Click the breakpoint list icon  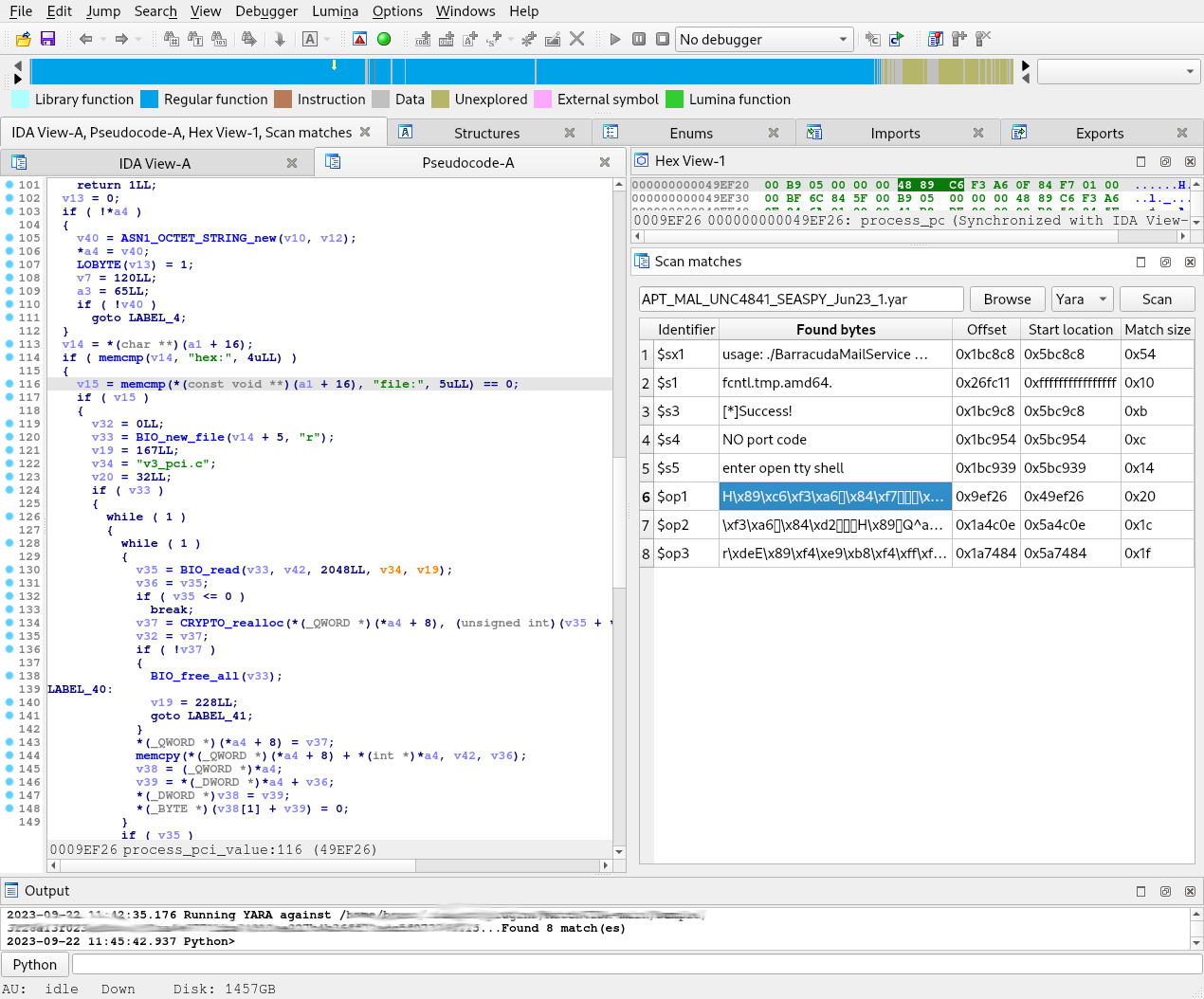point(935,39)
